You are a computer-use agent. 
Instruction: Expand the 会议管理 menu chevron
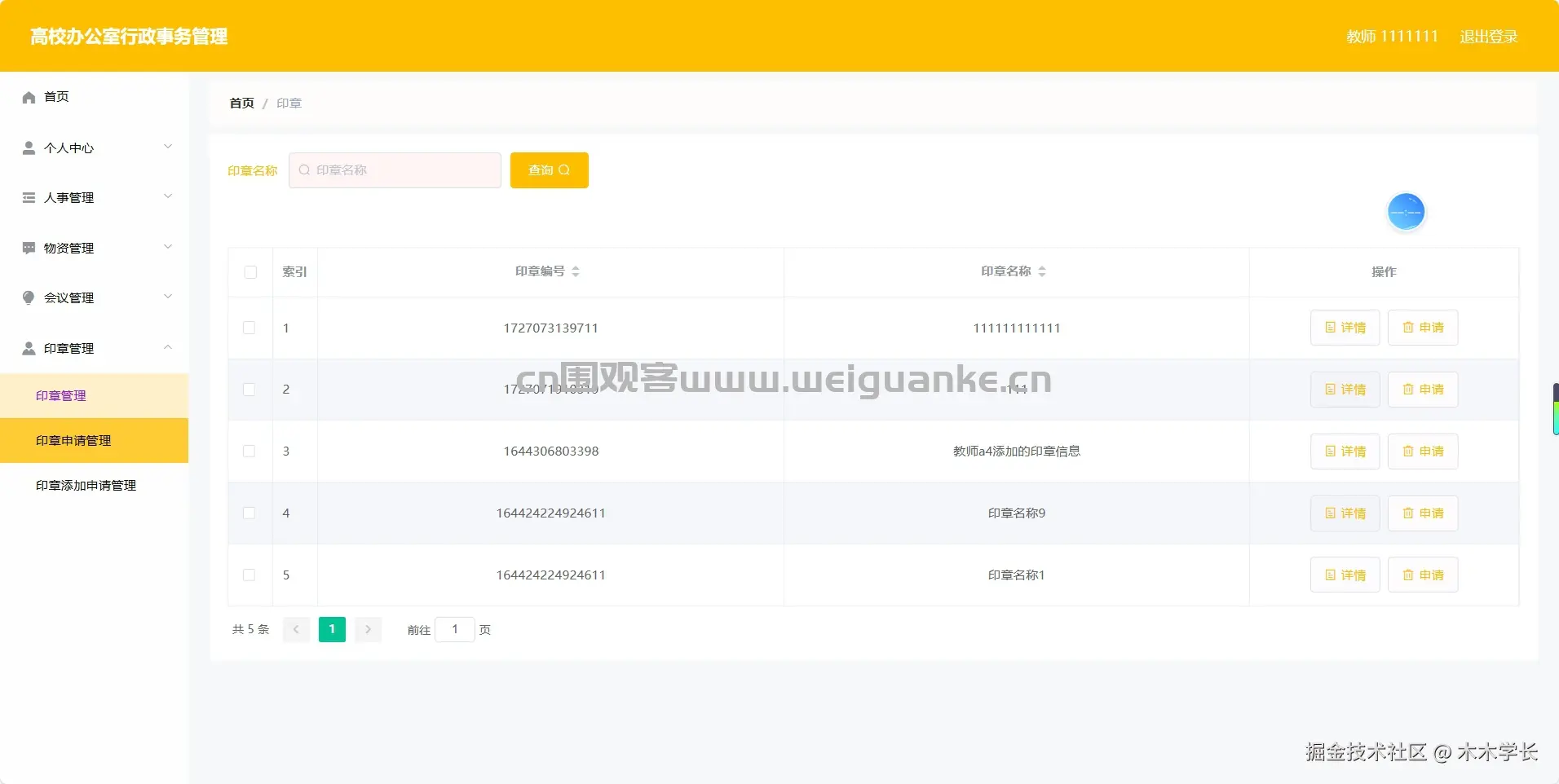[168, 297]
